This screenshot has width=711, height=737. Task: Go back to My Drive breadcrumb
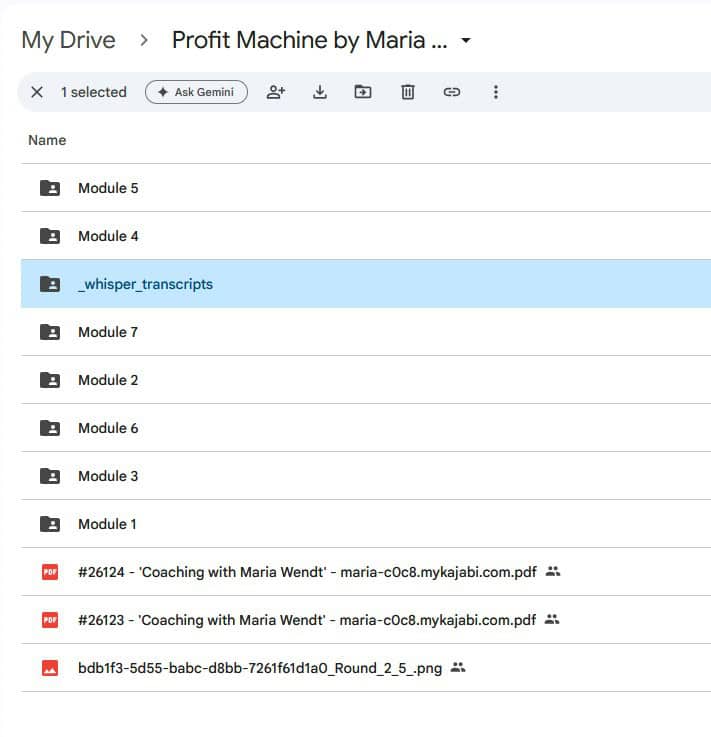(x=69, y=40)
